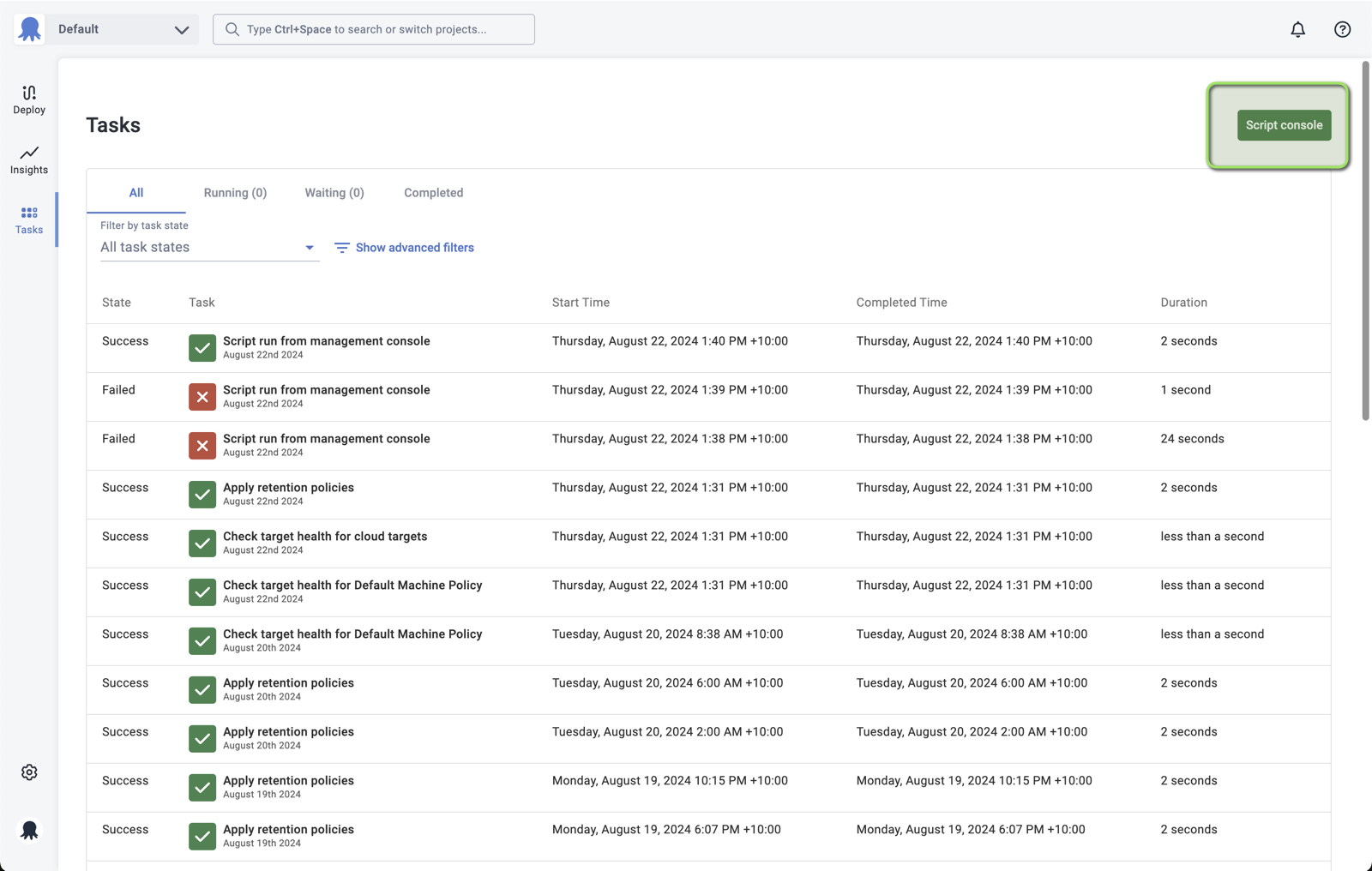The width and height of the screenshot is (1372, 871).
Task: Click the Octopus logo in top bar
Action: 30,29
